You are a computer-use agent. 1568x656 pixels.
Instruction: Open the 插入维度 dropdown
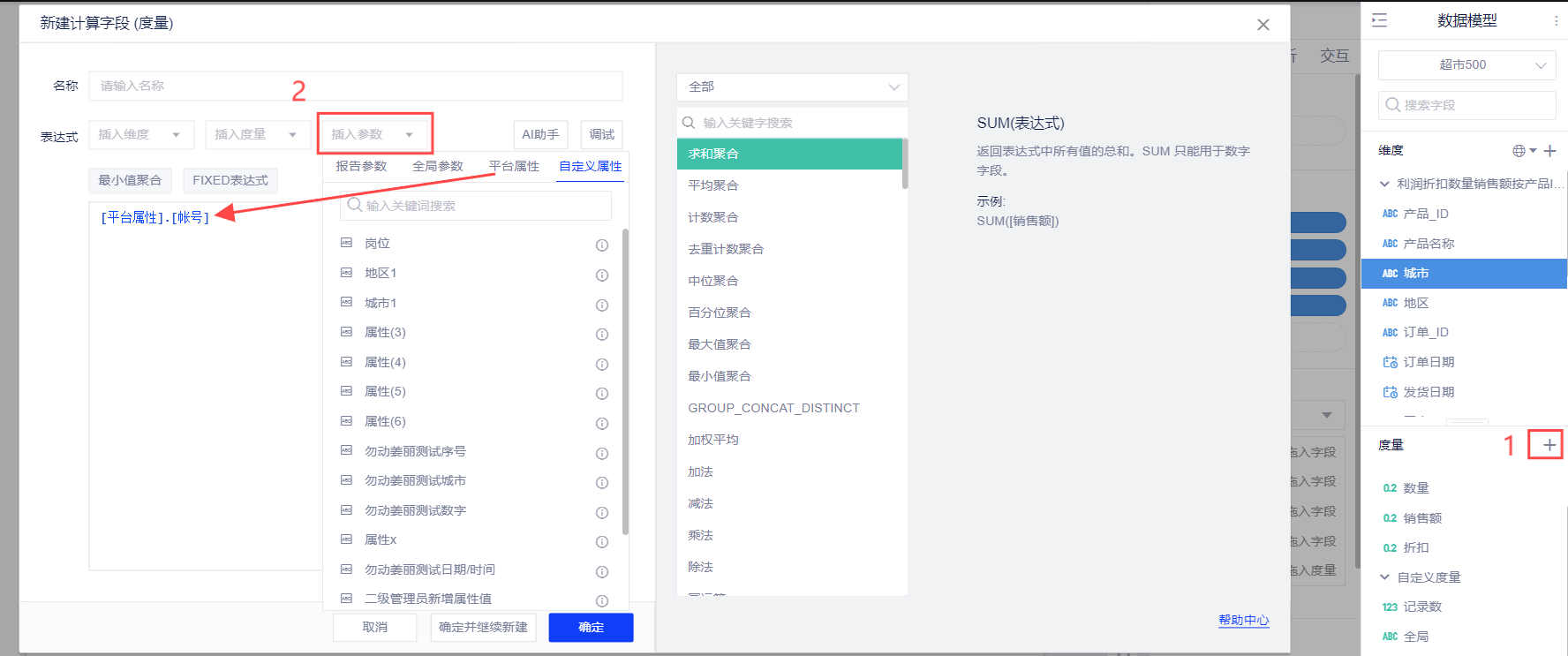tap(140, 134)
